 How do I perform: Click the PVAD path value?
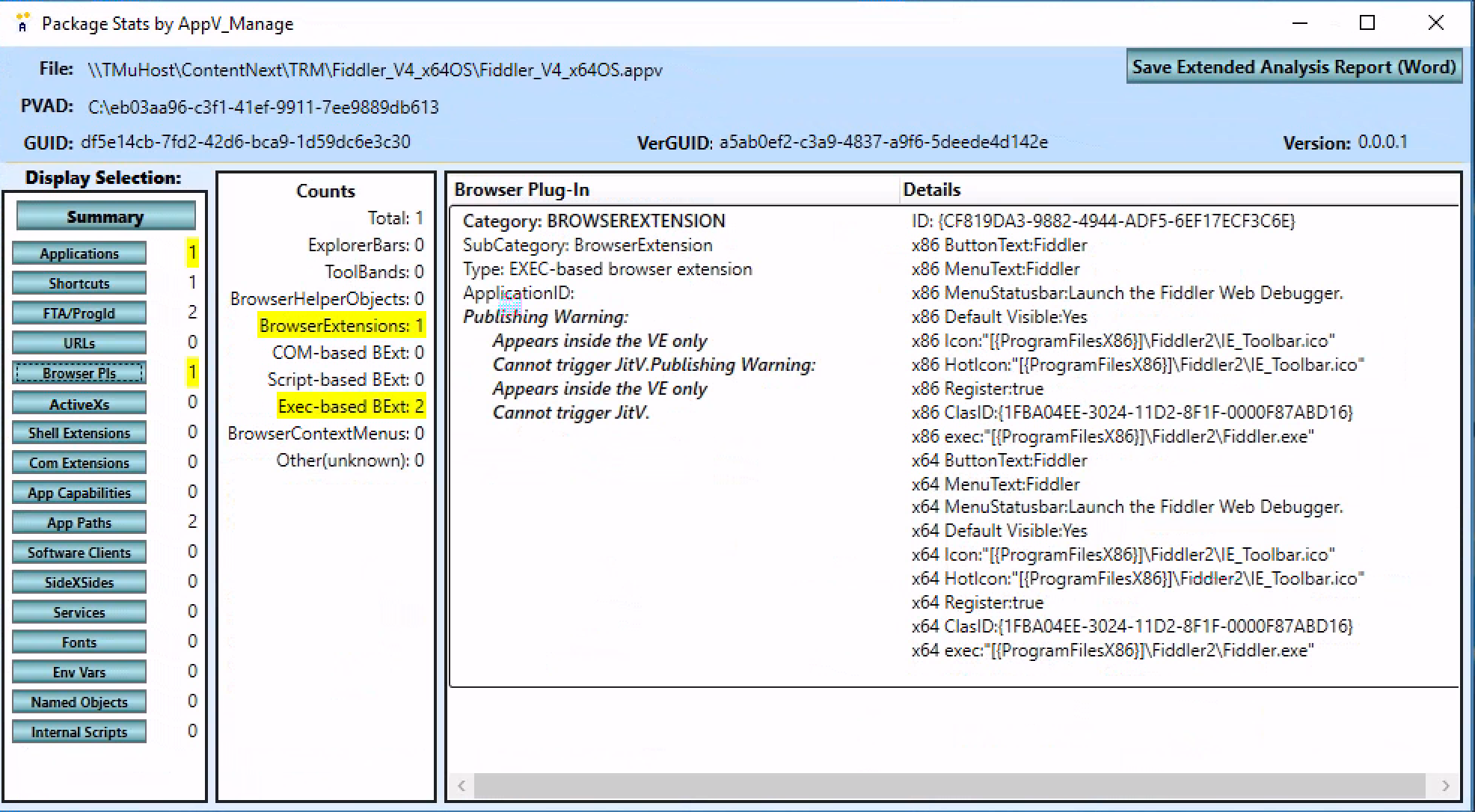[263, 108]
